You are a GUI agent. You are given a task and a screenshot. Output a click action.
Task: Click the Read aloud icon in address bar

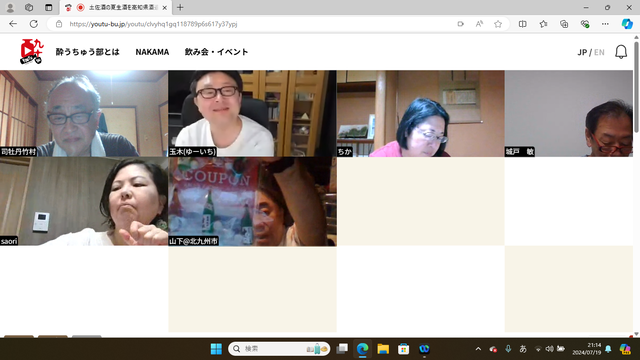pyautogui.click(x=479, y=24)
